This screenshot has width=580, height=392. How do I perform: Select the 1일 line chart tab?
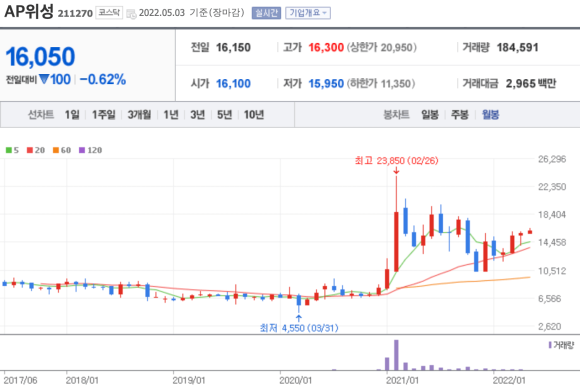click(x=72, y=115)
